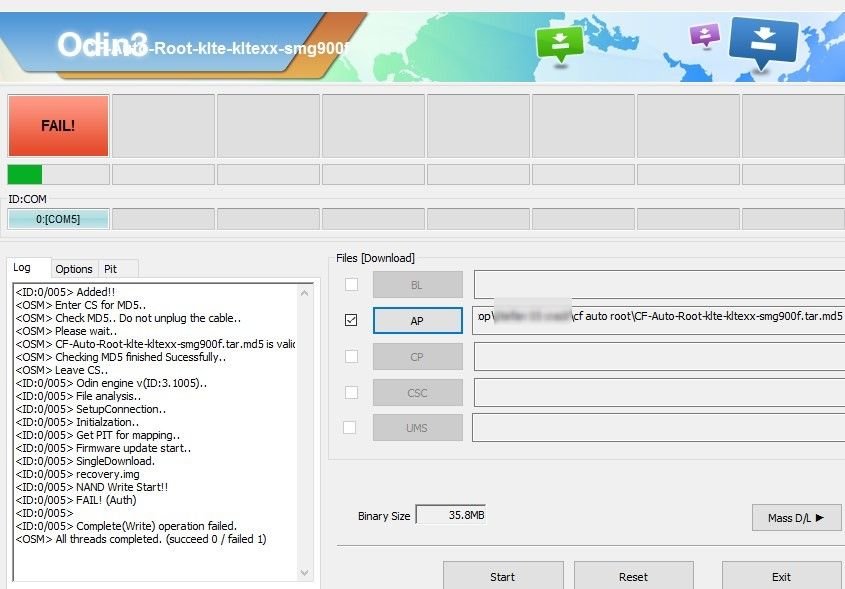Click the 'Leave CS..' log line

(62, 370)
